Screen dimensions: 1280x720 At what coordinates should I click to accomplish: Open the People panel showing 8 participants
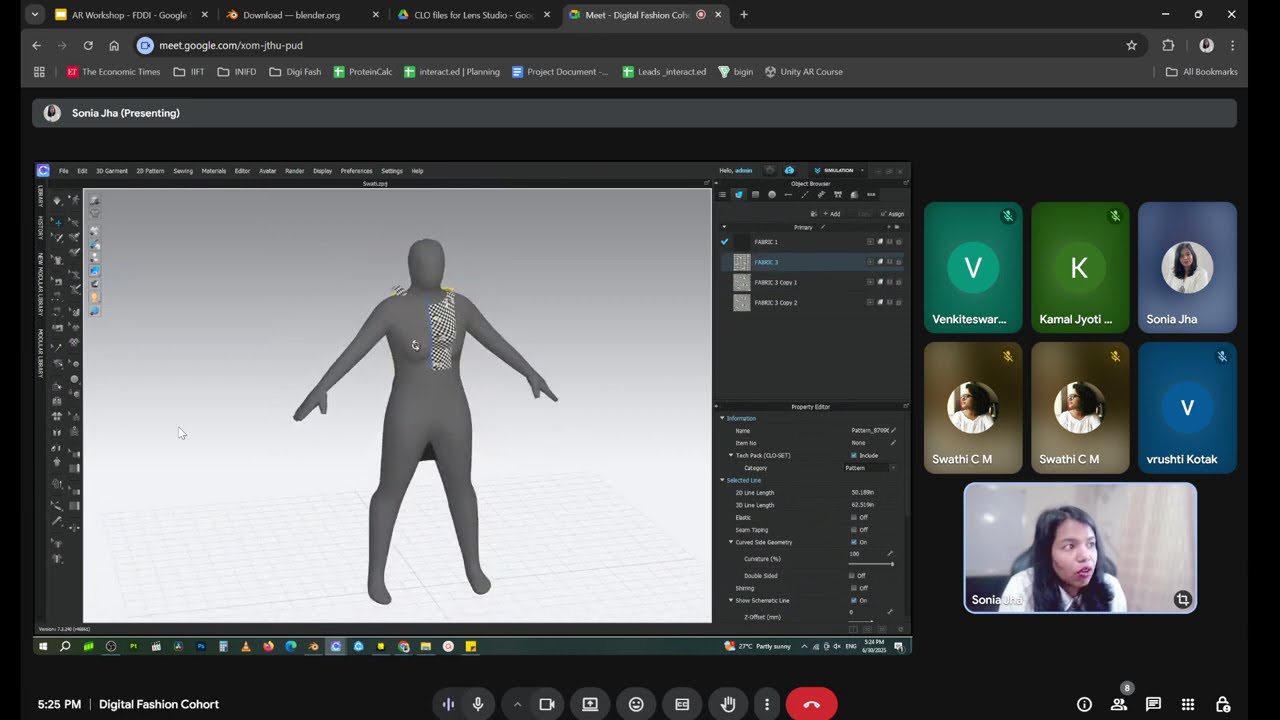point(1119,704)
